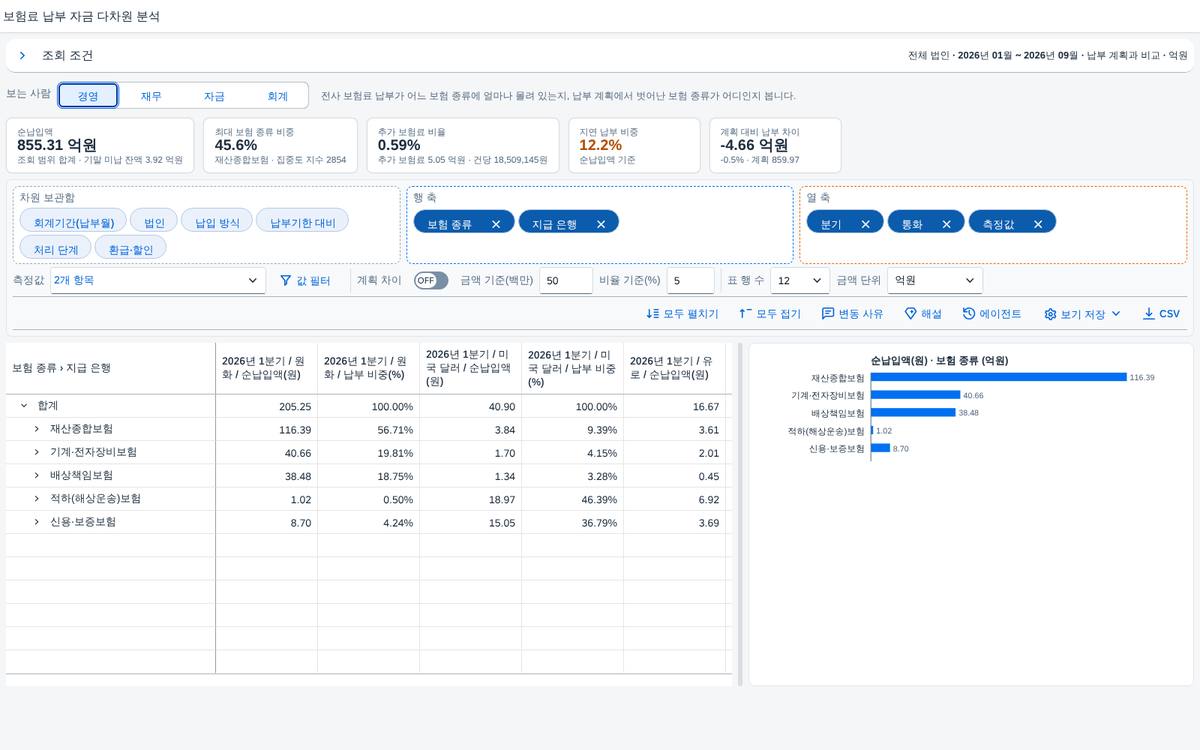Click the 지연 납부 비중 12.2% card
The image size is (1200, 750).
point(635,145)
